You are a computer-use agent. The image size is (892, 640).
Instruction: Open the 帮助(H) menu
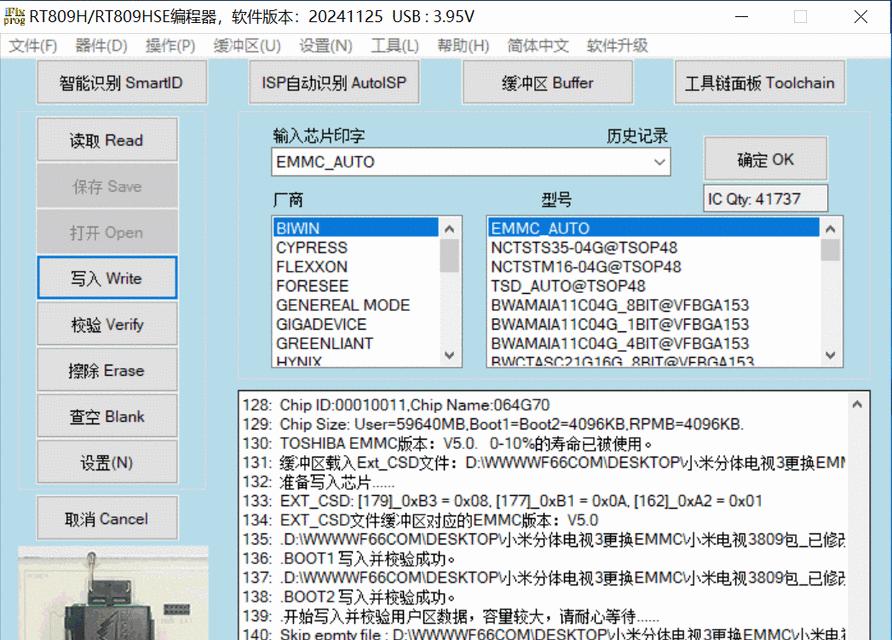click(x=463, y=46)
